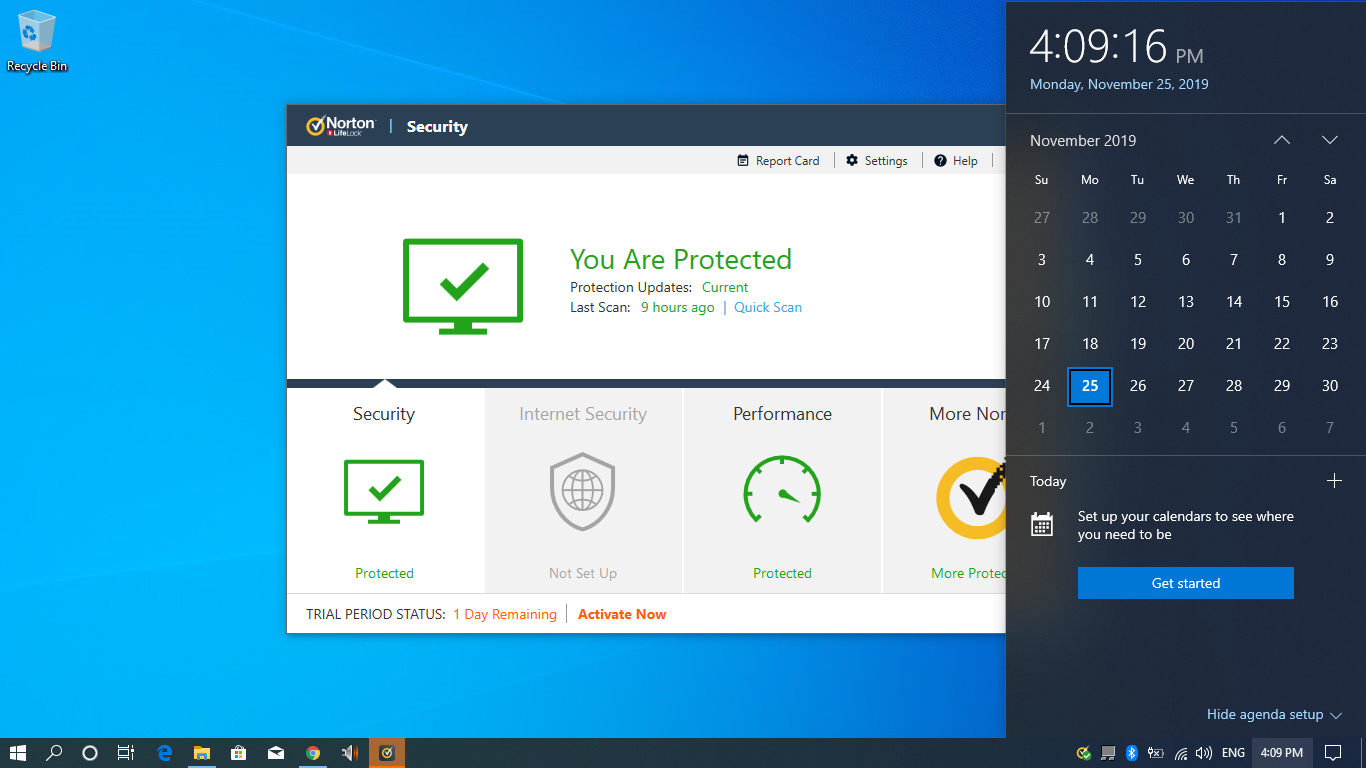
Task: Open the Norton Help menu
Action: coord(956,160)
